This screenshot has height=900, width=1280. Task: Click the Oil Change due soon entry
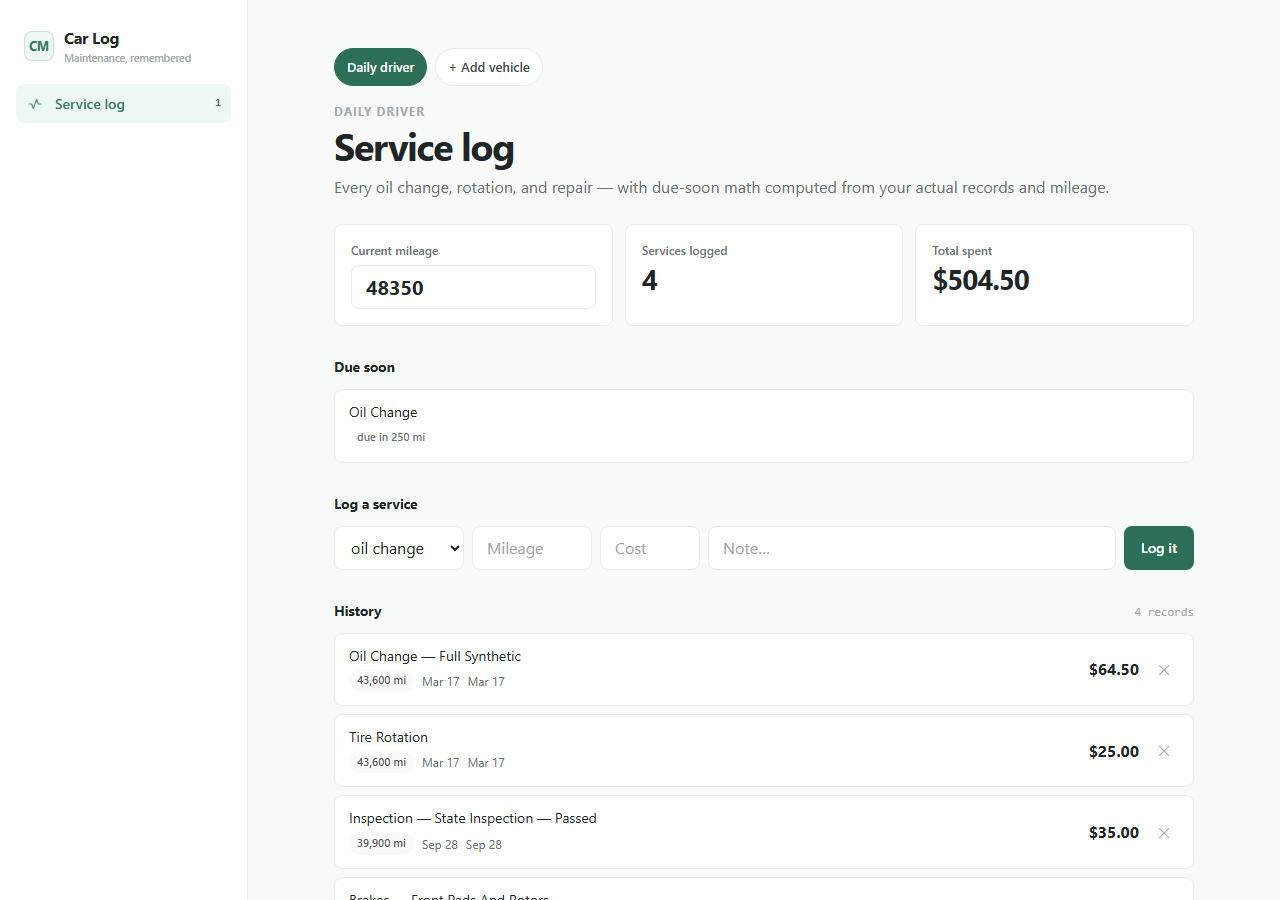click(x=764, y=426)
